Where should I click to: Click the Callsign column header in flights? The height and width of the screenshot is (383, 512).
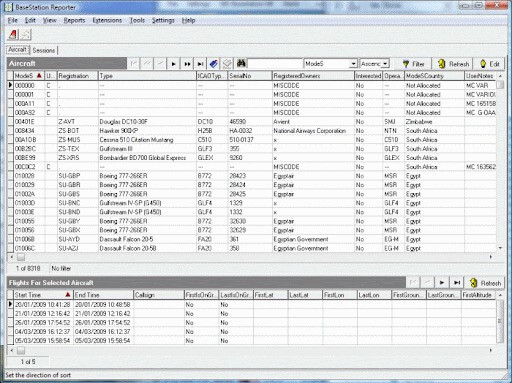click(x=159, y=295)
